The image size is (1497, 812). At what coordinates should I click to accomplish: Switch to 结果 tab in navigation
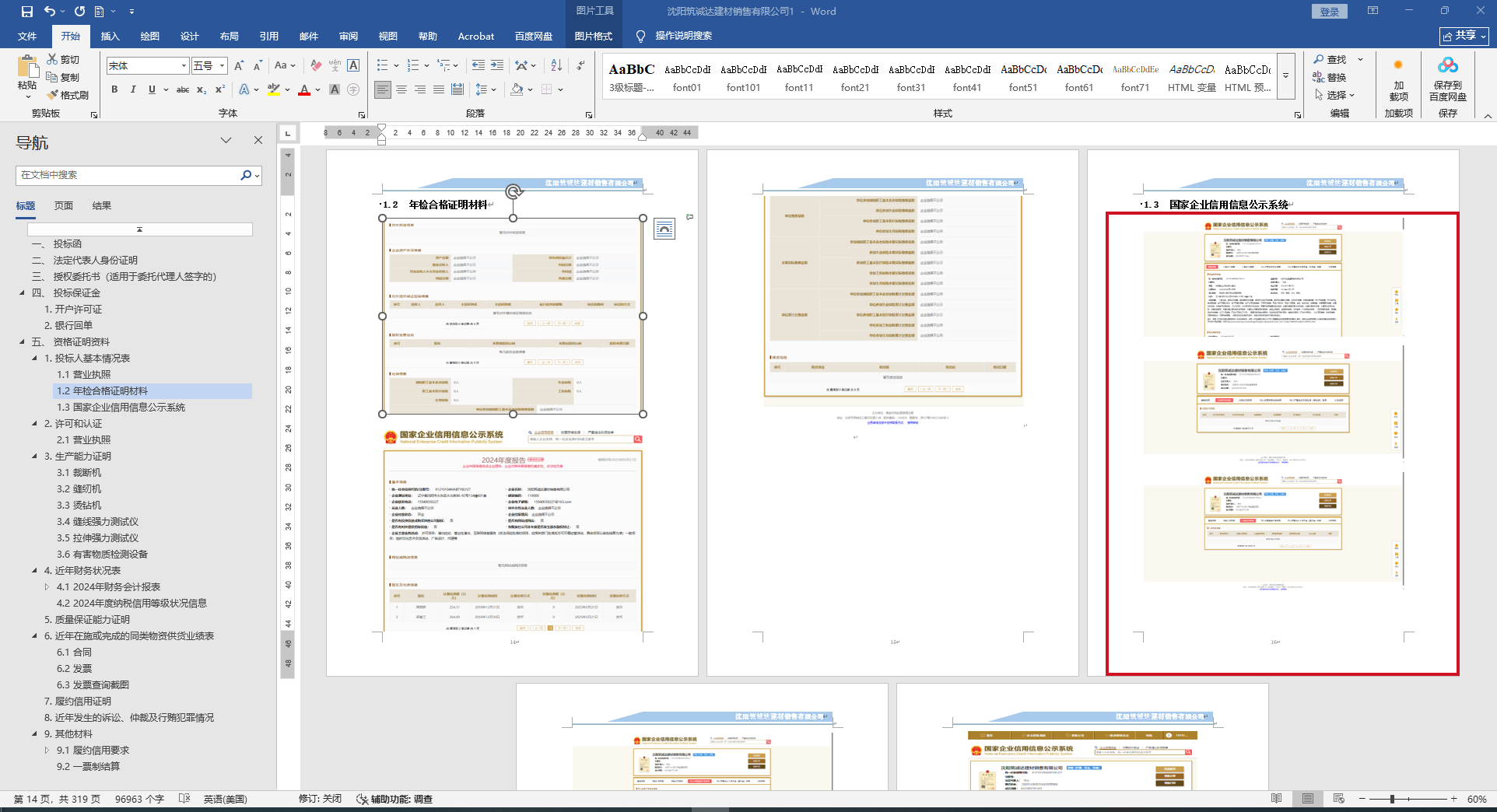(x=102, y=206)
